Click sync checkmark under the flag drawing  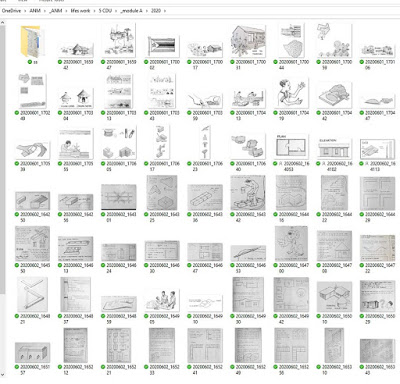[x=146, y=62]
